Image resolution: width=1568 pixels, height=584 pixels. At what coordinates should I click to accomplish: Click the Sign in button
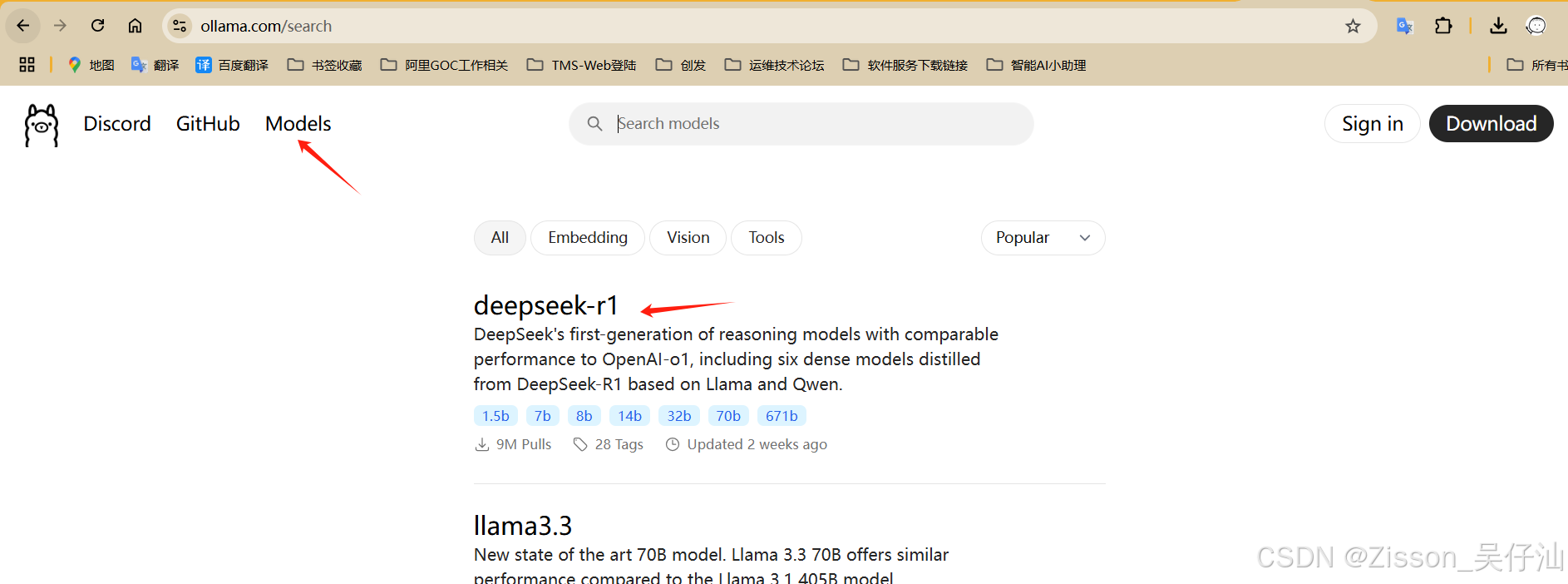tap(1372, 124)
